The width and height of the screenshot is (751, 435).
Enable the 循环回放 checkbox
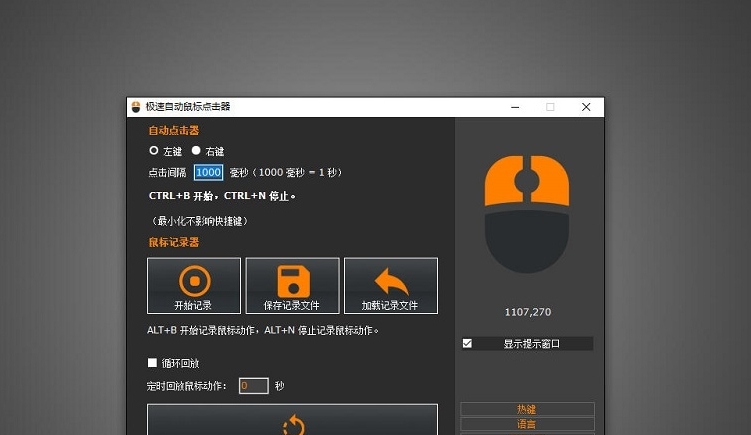click(x=152, y=363)
